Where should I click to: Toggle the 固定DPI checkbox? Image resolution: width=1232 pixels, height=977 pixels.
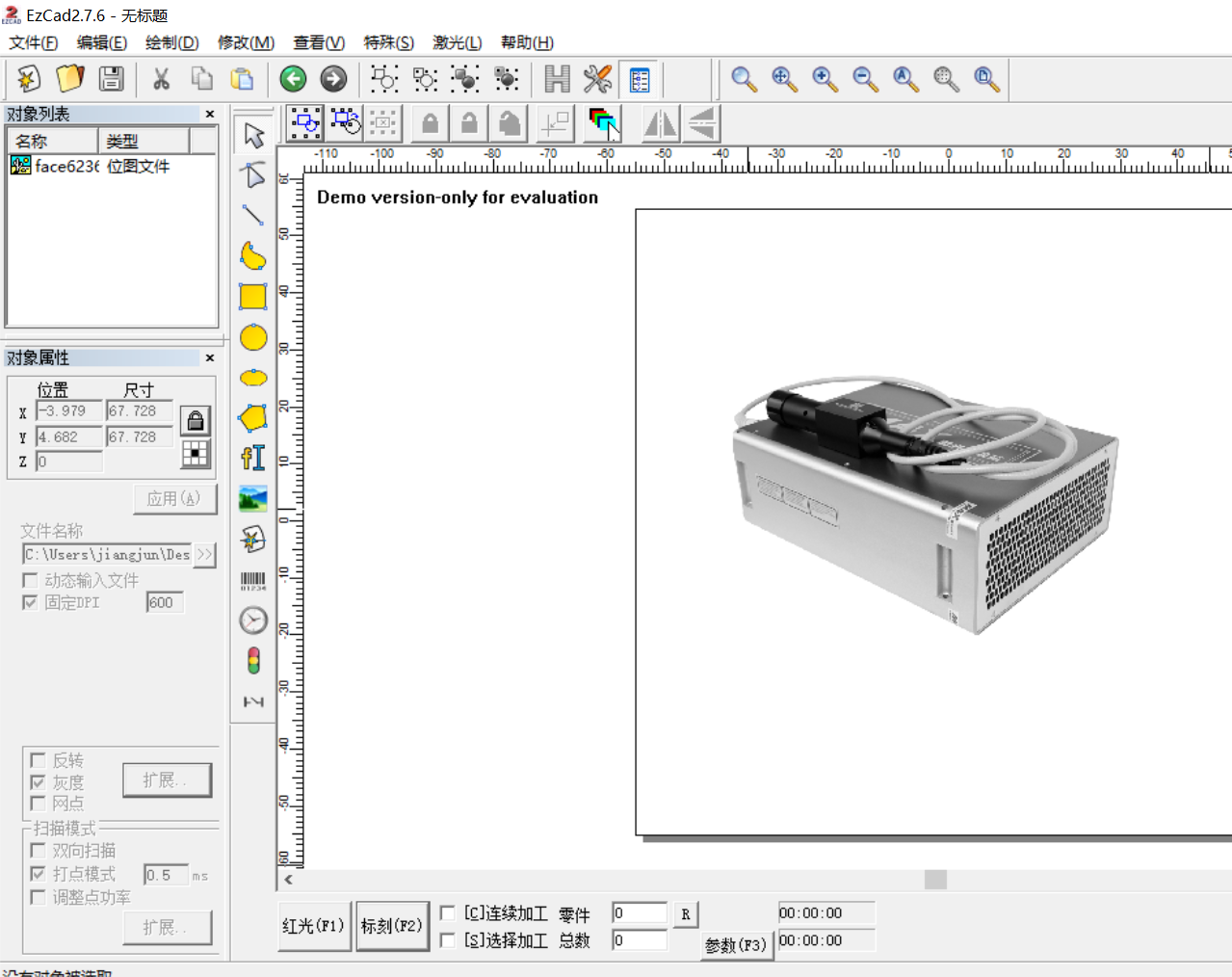click(x=30, y=602)
